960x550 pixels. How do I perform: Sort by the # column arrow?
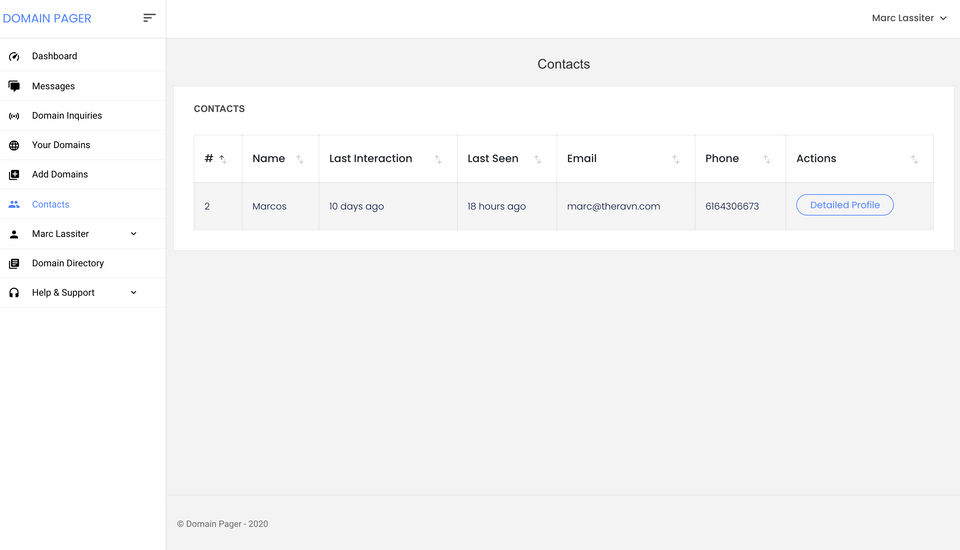(x=223, y=159)
